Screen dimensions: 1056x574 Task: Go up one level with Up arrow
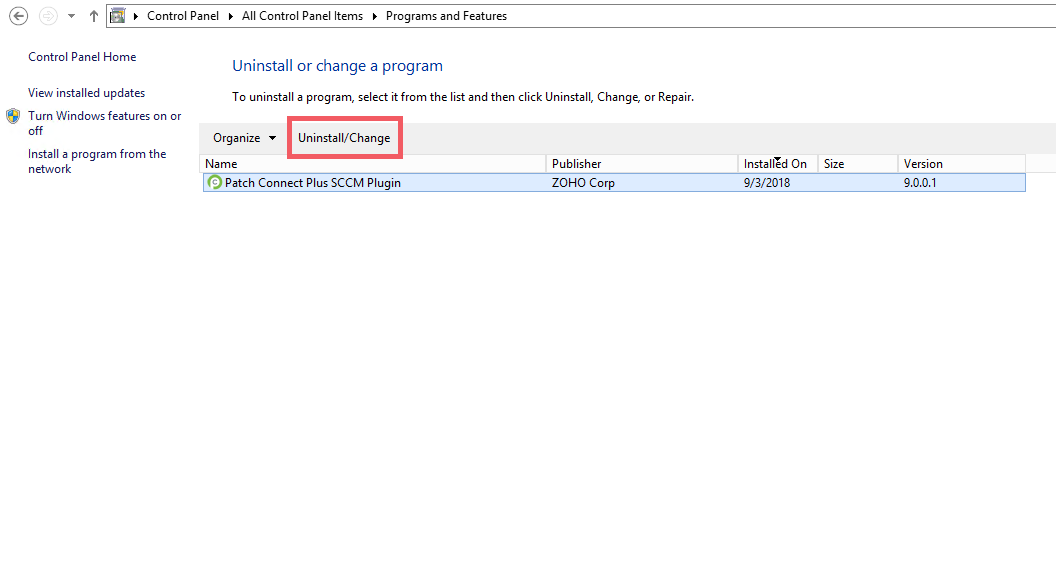click(94, 16)
